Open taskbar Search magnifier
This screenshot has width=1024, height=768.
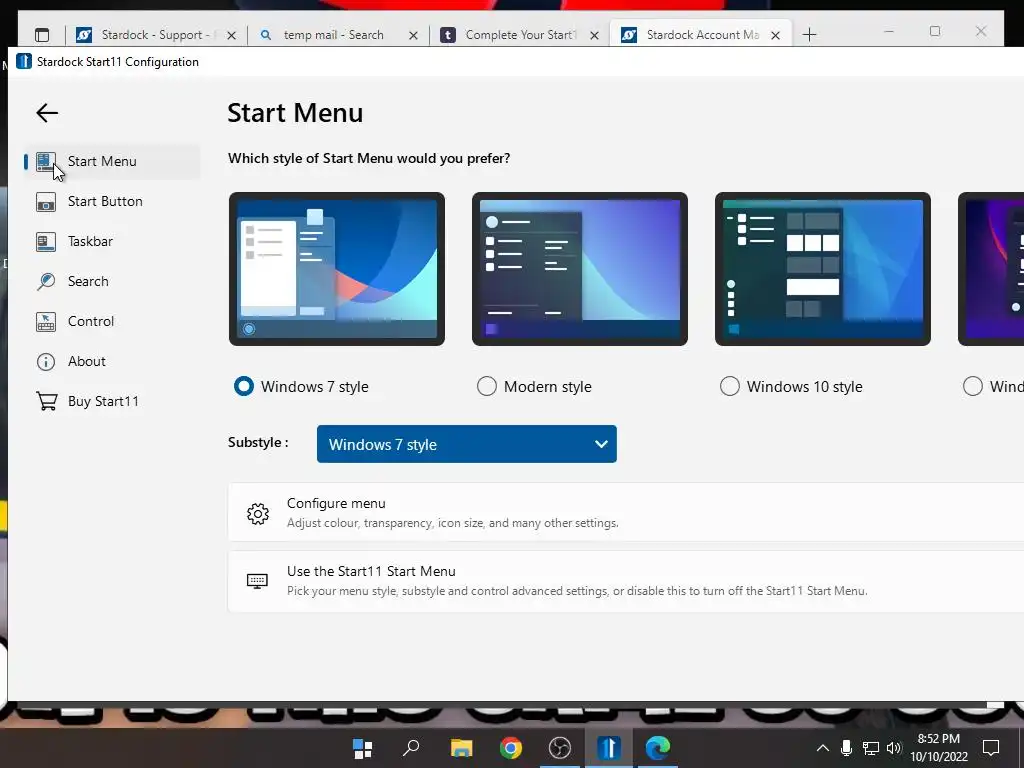click(411, 748)
